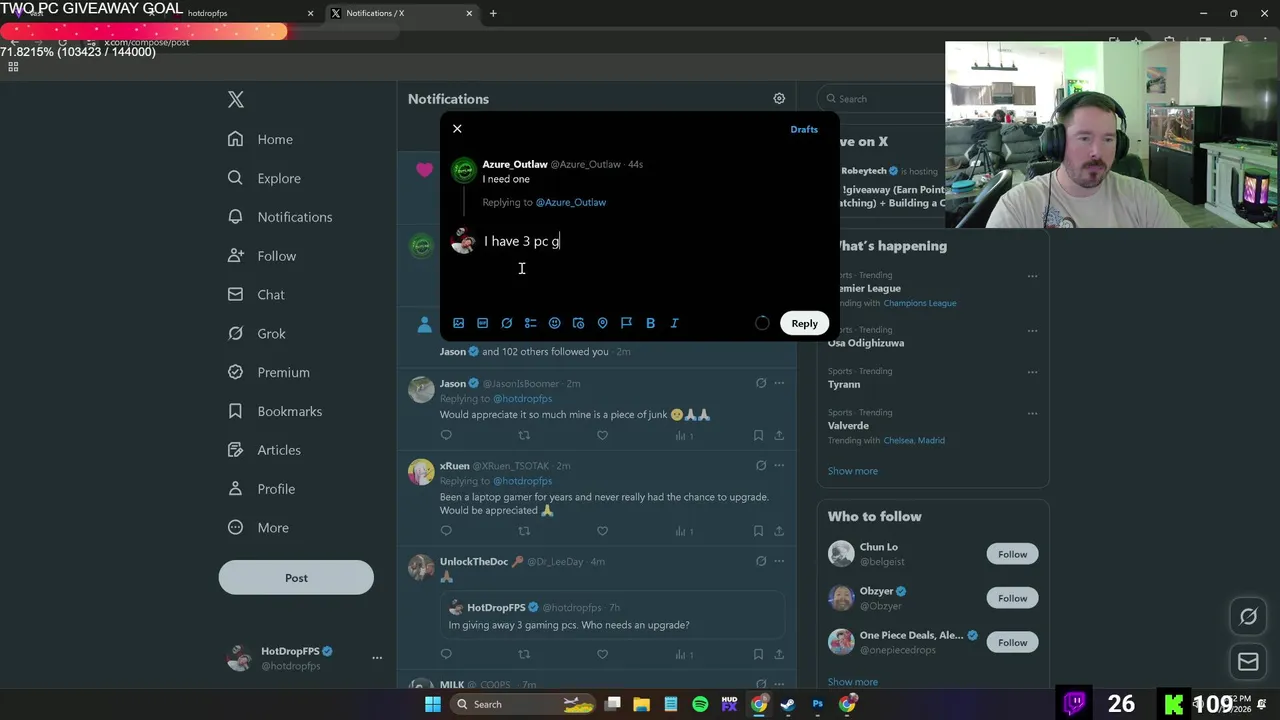Image resolution: width=1280 pixels, height=720 pixels.
Task: Click the X logo home icon
Action: (x=236, y=99)
